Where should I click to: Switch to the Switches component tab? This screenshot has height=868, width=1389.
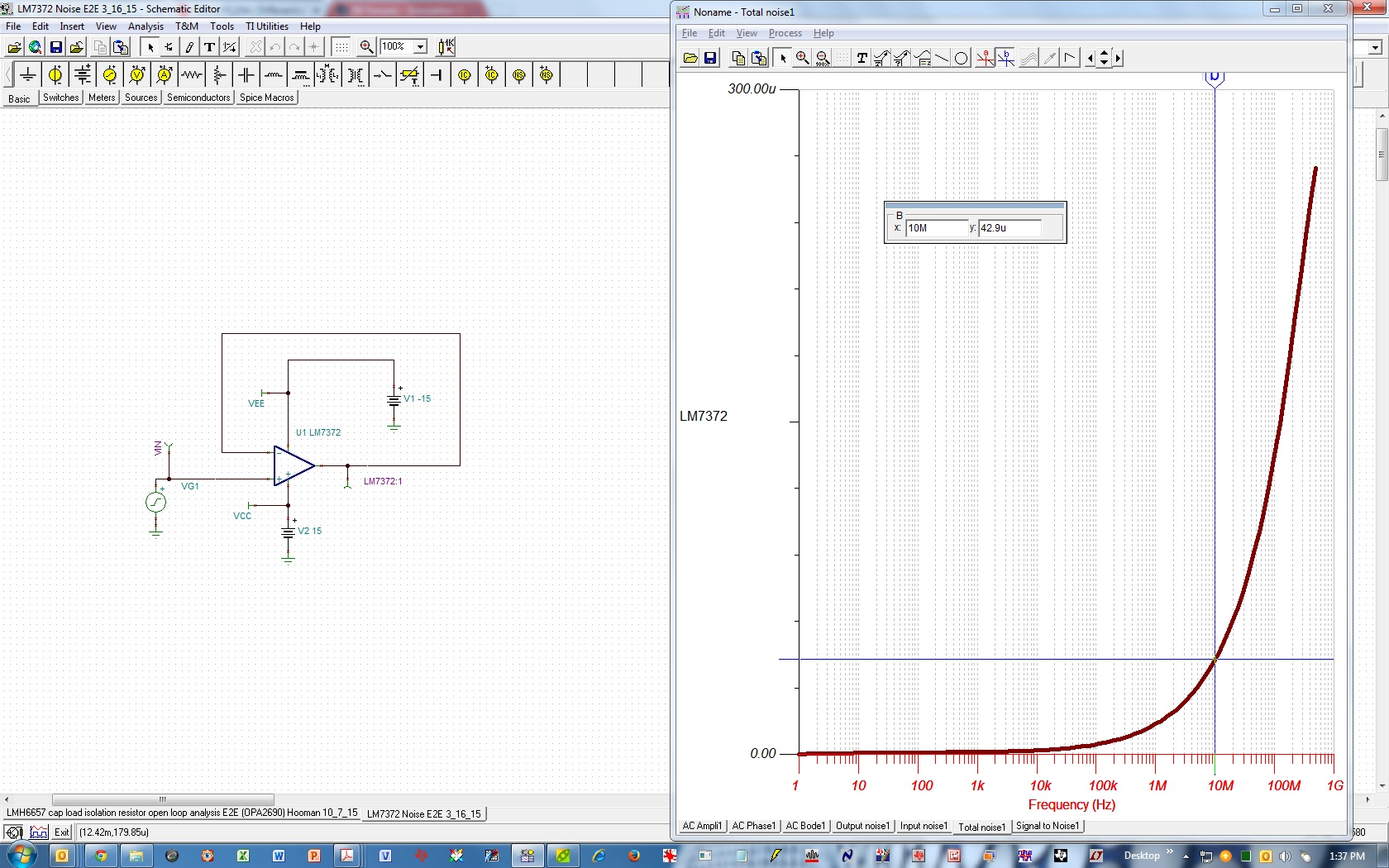click(61, 98)
